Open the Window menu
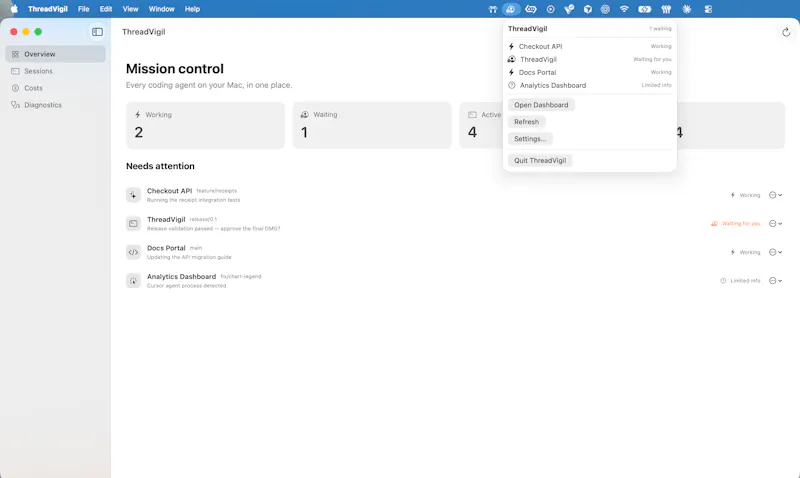The height and width of the screenshot is (478, 800). 161,9
